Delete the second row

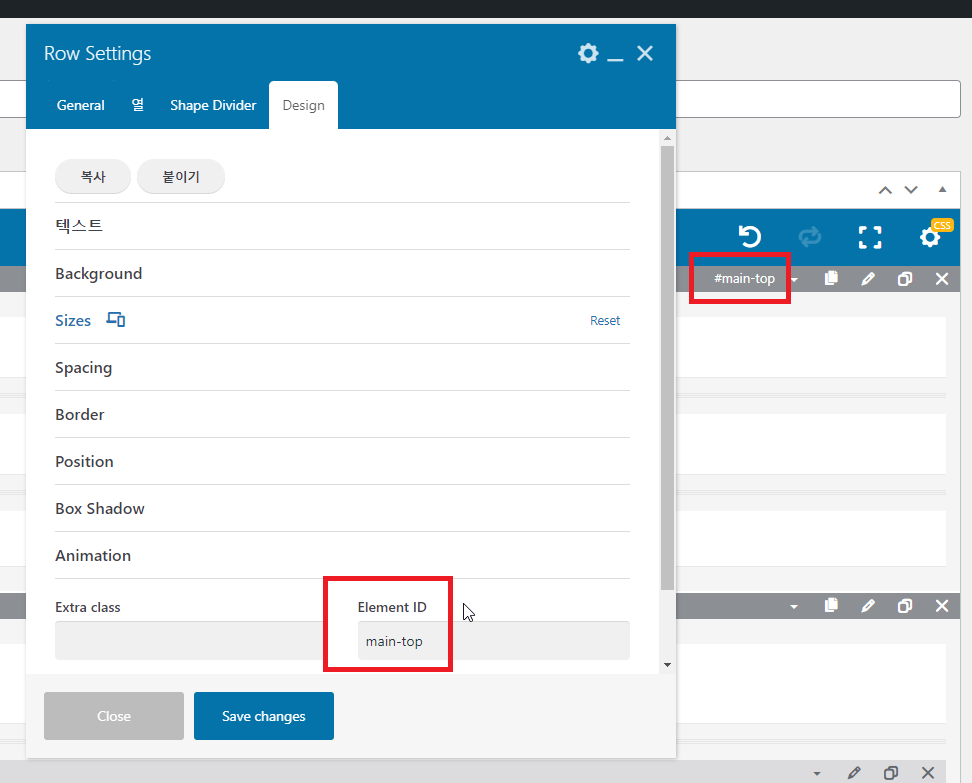coord(942,606)
